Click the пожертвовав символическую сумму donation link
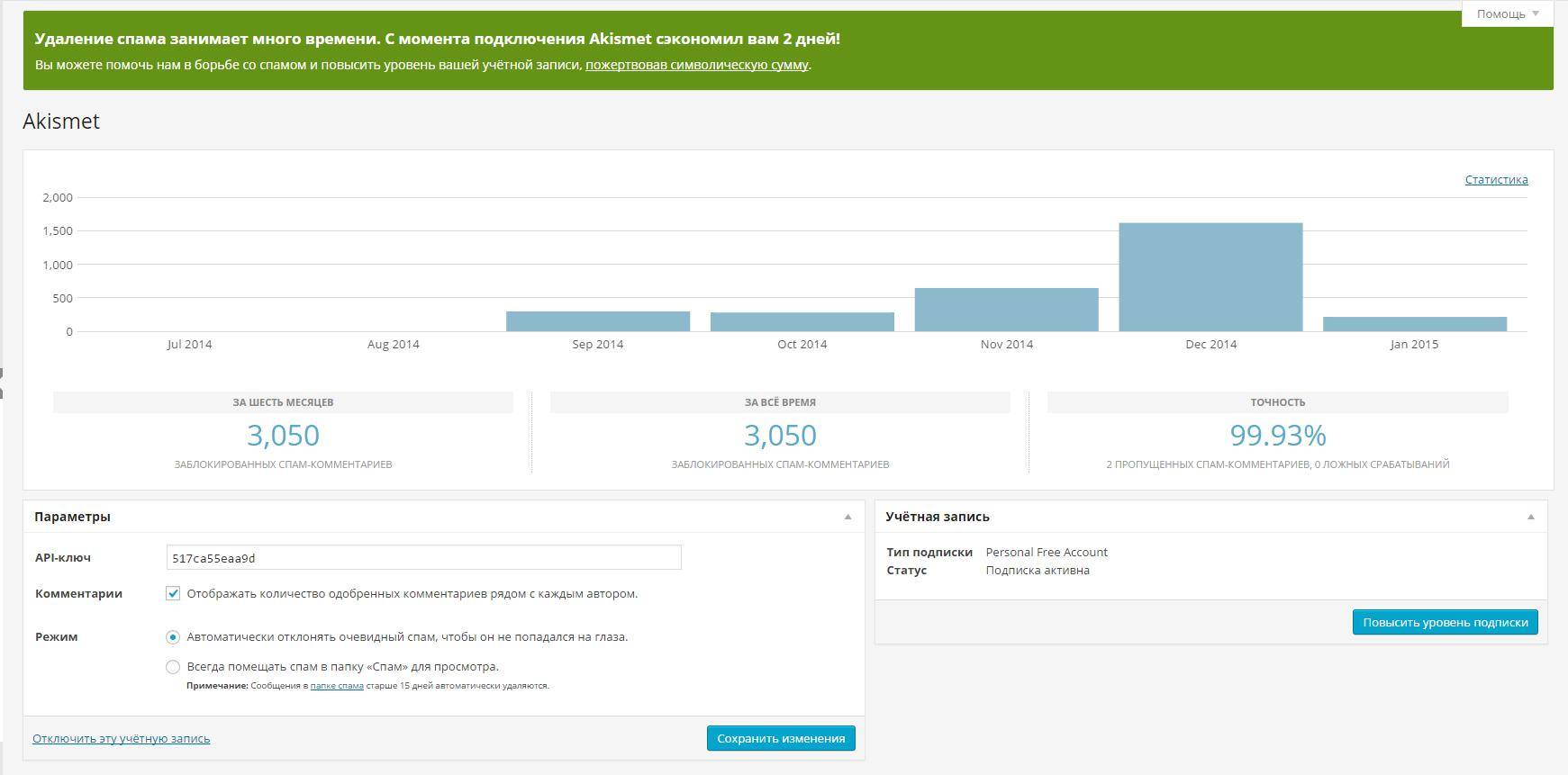The height and width of the screenshot is (775, 1568). click(696, 65)
